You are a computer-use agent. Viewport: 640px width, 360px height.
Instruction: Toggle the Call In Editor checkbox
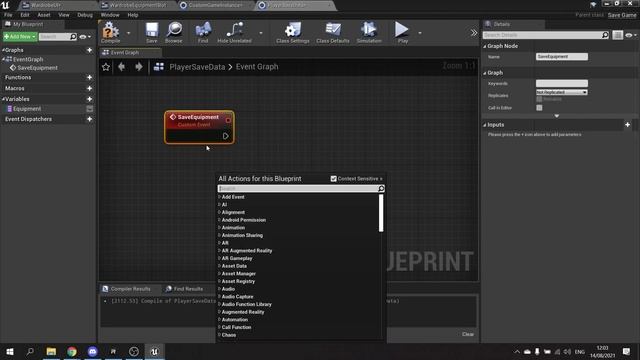(x=539, y=108)
